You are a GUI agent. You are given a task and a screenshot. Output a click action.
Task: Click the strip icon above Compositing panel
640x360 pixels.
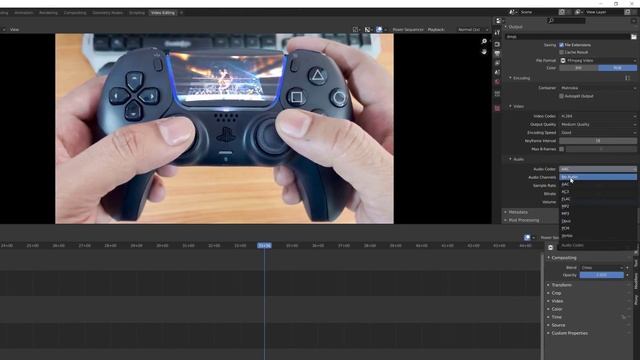(551, 247)
